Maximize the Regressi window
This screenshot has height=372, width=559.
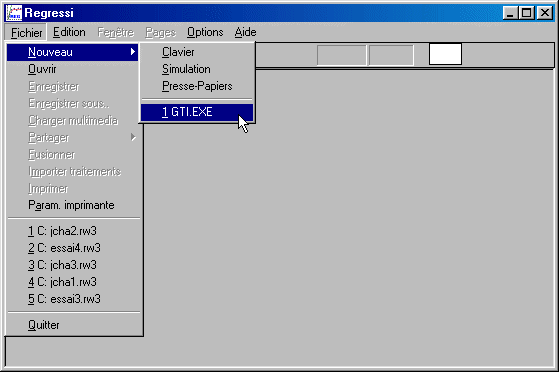coord(527,13)
